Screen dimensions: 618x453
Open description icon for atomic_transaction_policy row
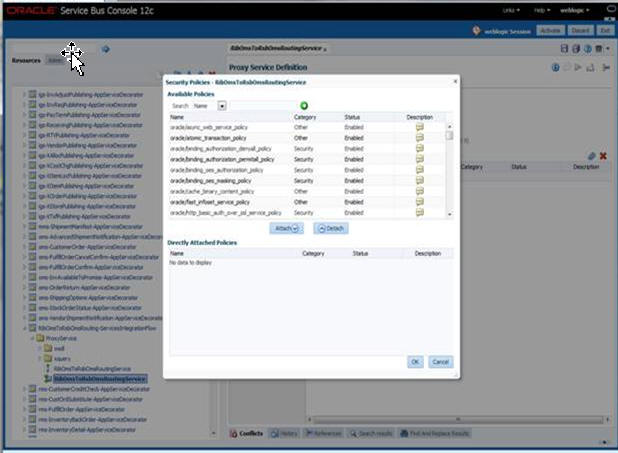click(420, 138)
